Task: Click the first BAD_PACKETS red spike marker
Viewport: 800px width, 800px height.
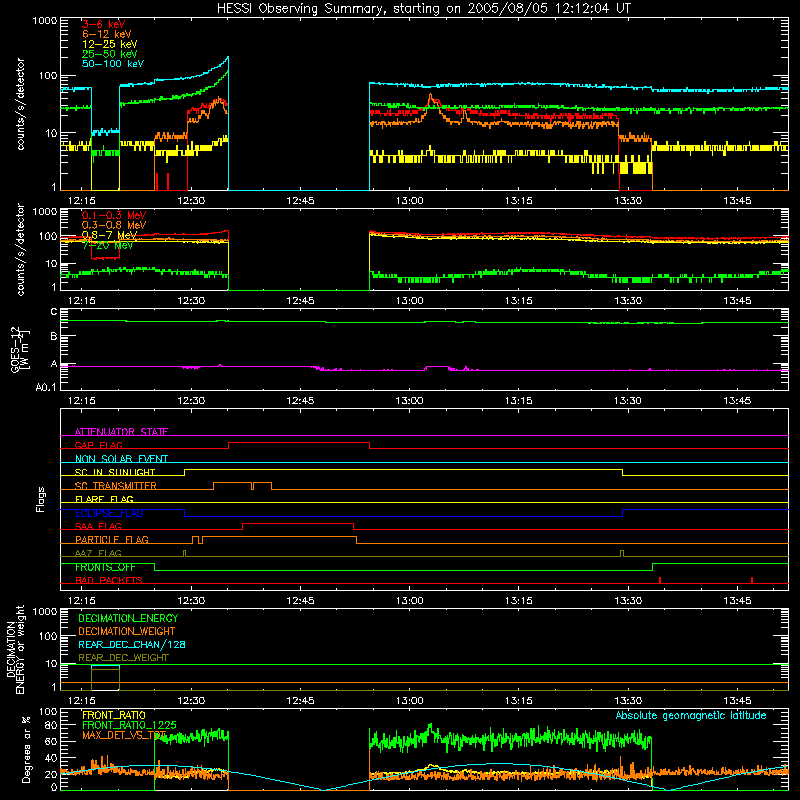Action: pyautogui.click(x=660, y=580)
